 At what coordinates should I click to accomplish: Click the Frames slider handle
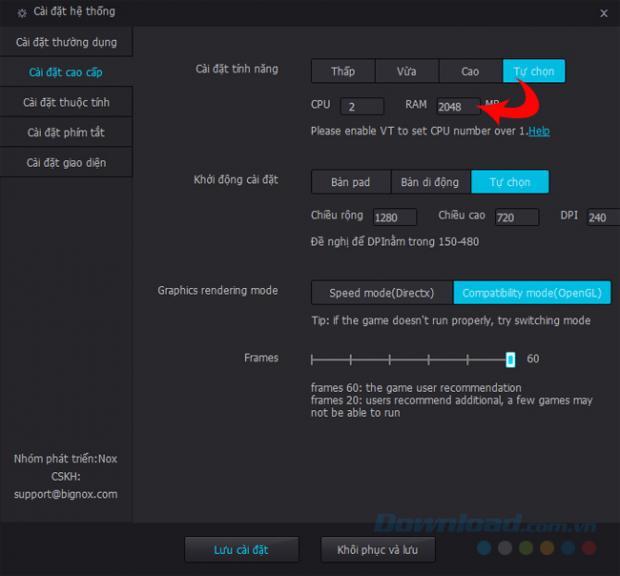click(x=510, y=359)
